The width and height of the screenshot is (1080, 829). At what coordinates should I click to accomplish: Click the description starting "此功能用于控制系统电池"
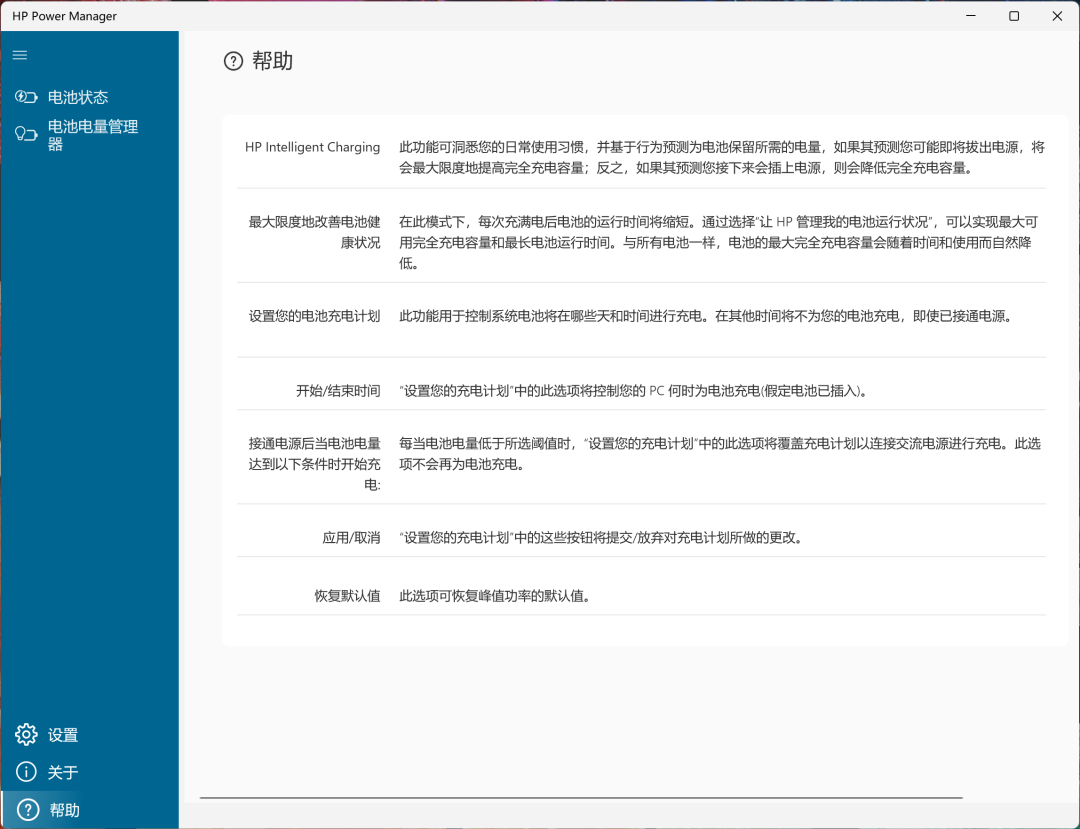[x=707, y=316]
